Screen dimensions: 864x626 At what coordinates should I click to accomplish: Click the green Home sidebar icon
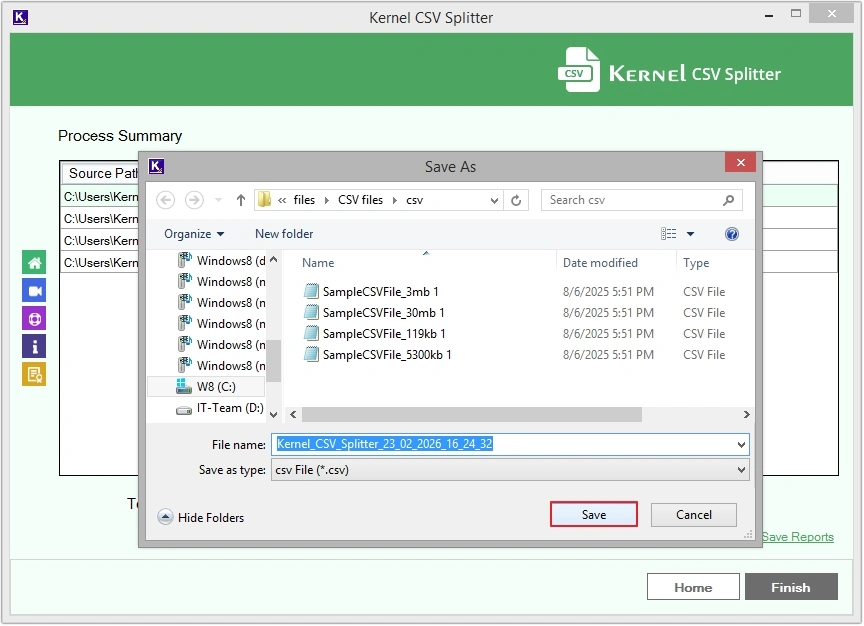(34, 262)
